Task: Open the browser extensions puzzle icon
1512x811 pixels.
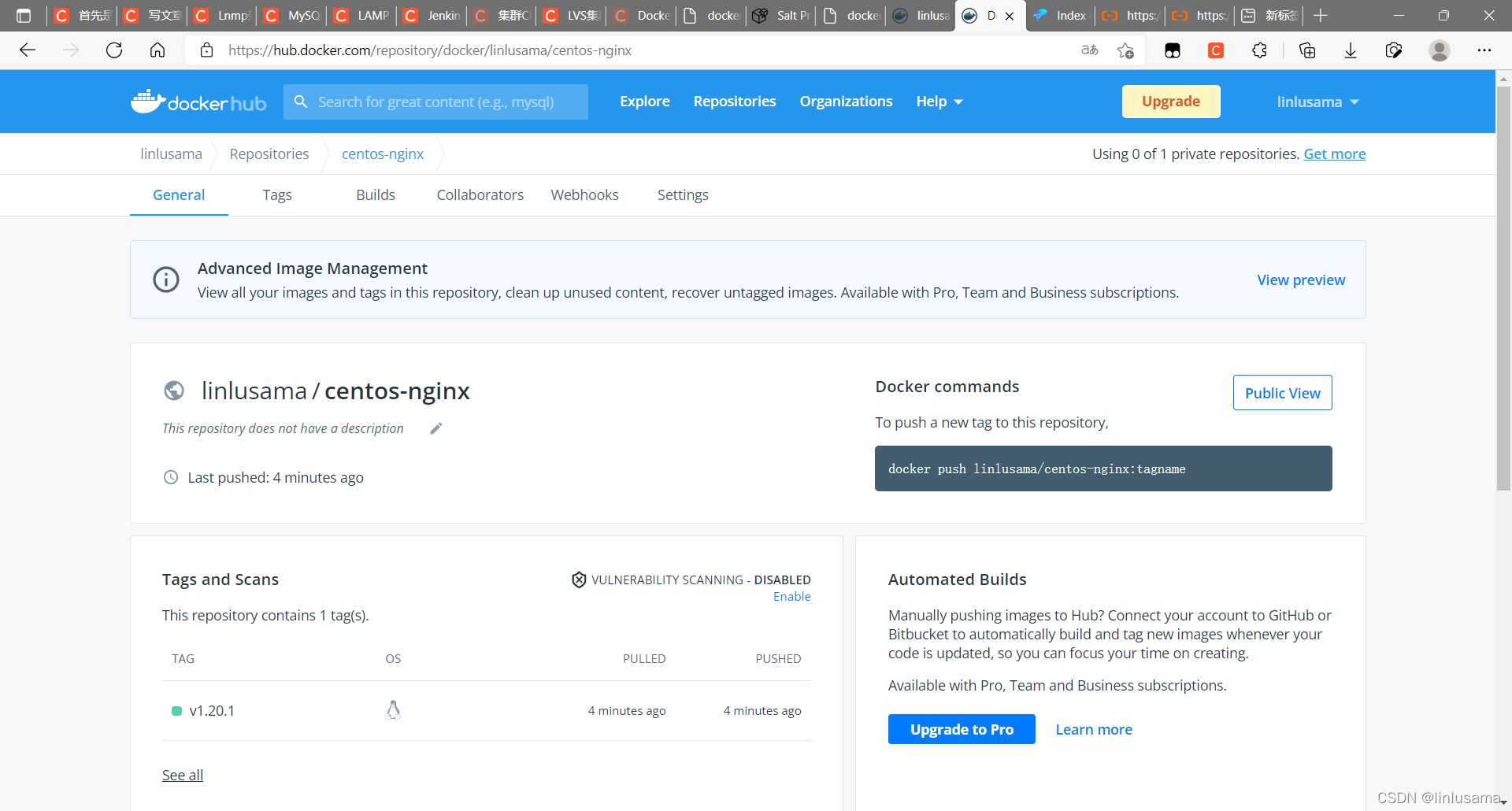Action: point(1259,50)
